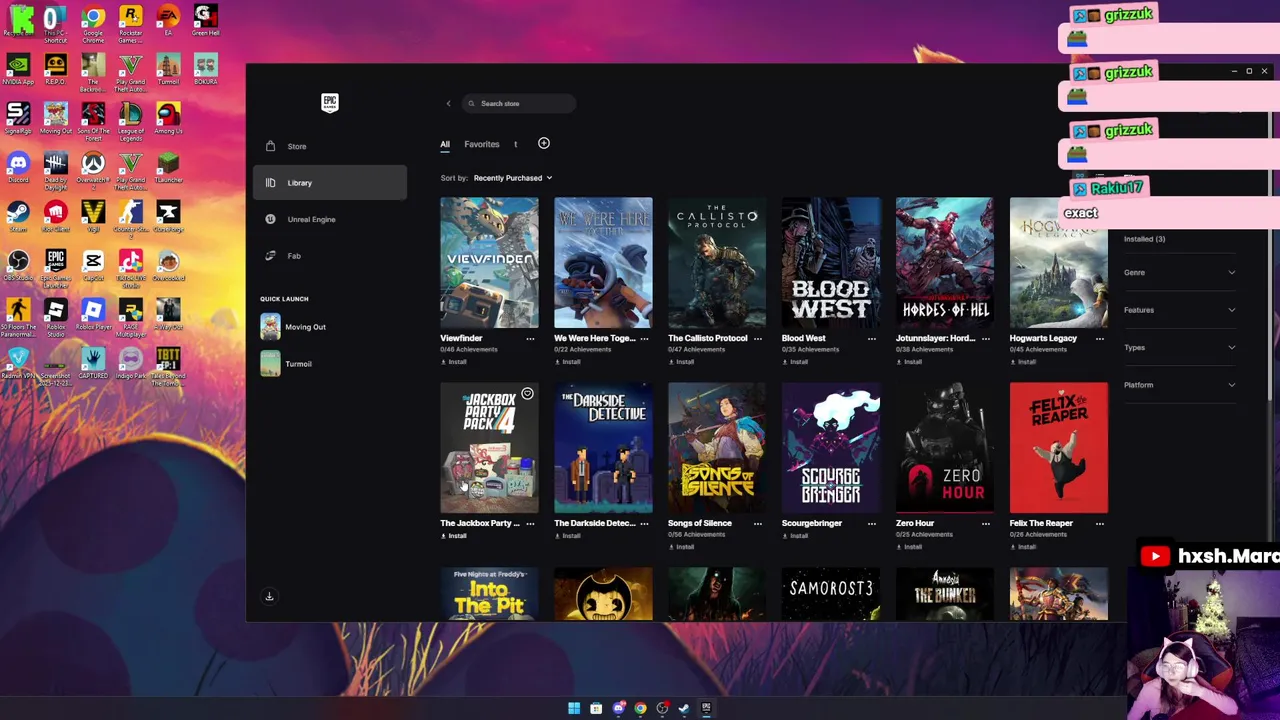Open more options for The Callisto Protocol
The height and width of the screenshot is (720, 1280).
tap(758, 339)
